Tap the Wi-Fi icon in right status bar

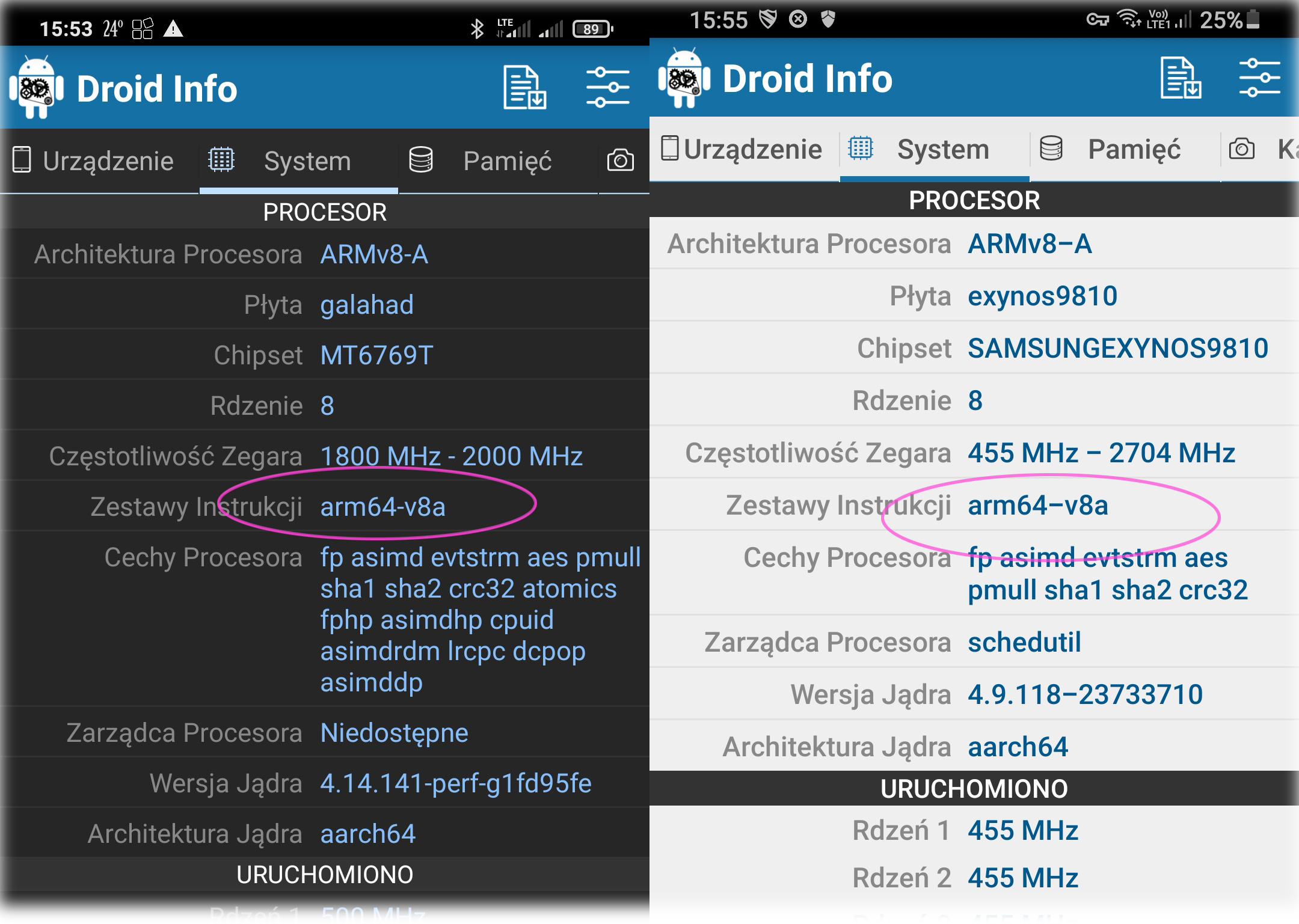click(1129, 19)
